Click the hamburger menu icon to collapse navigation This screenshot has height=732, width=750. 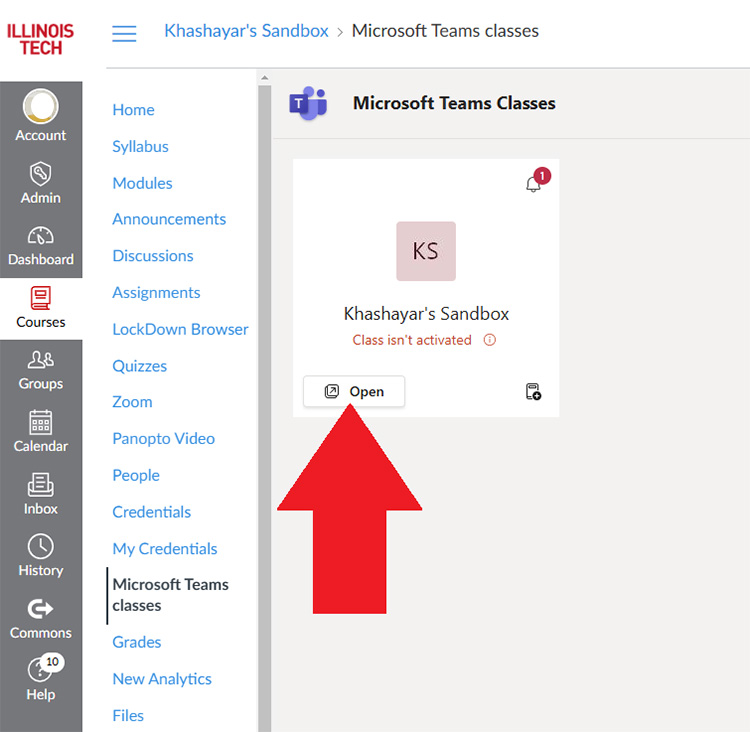(x=124, y=33)
